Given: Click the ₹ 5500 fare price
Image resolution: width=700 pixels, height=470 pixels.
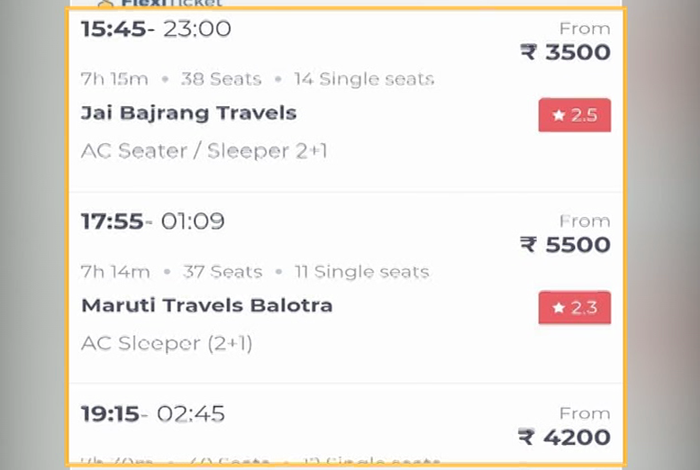Looking at the screenshot, I should [x=565, y=245].
